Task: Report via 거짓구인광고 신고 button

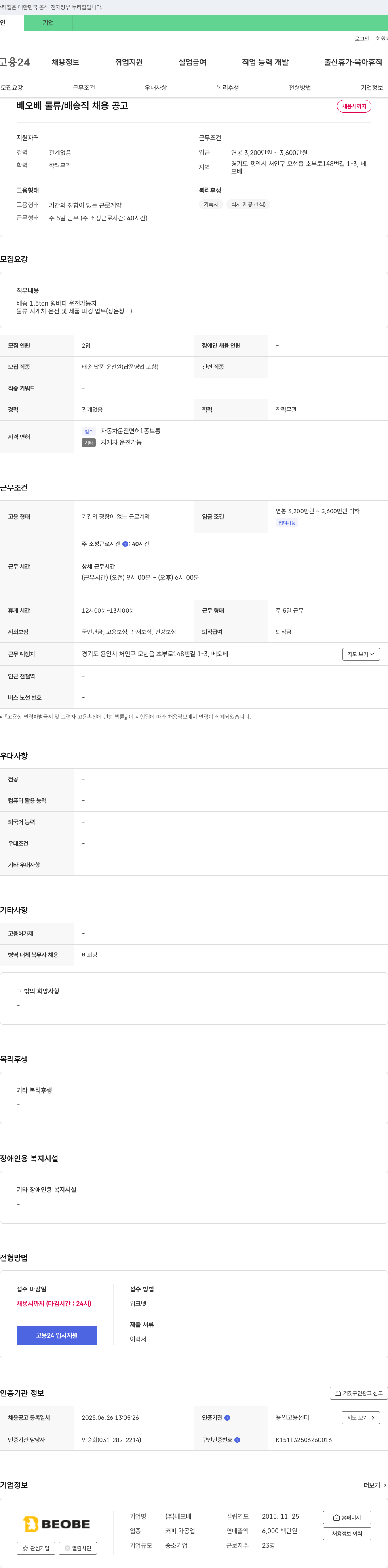Action: pyautogui.click(x=359, y=1393)
